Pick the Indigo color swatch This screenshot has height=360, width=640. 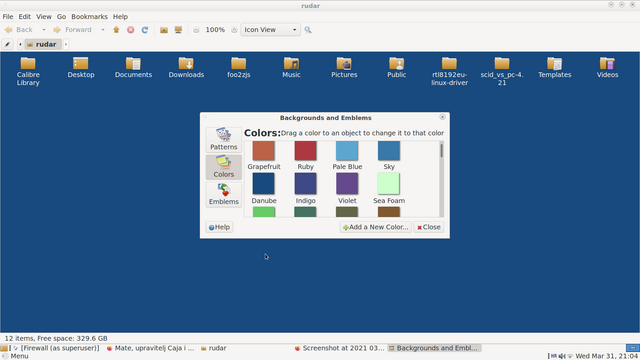305,184
